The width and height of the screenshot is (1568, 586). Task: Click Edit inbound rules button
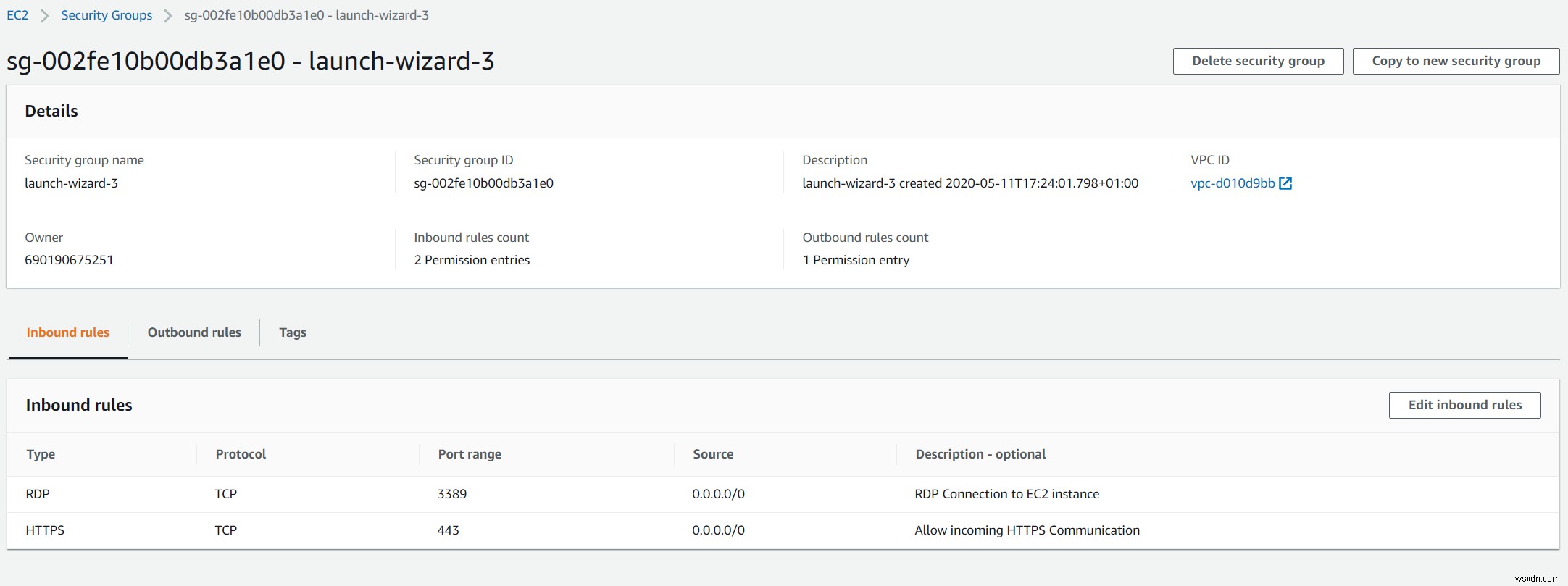pyautogui.click(x=1464, y=405)
